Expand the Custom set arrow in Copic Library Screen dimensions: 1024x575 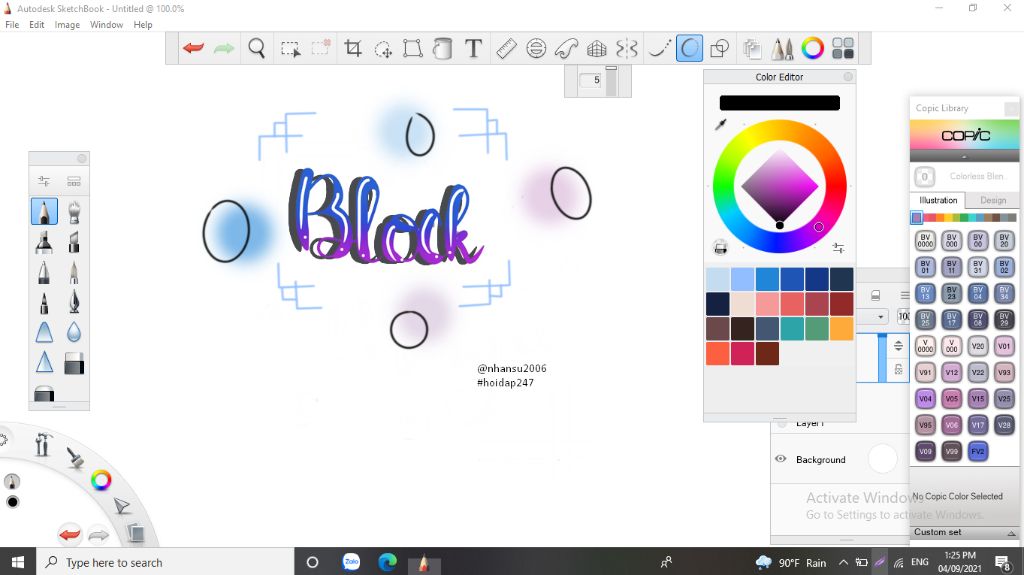pyautogui.click(x=1011, y=533)
